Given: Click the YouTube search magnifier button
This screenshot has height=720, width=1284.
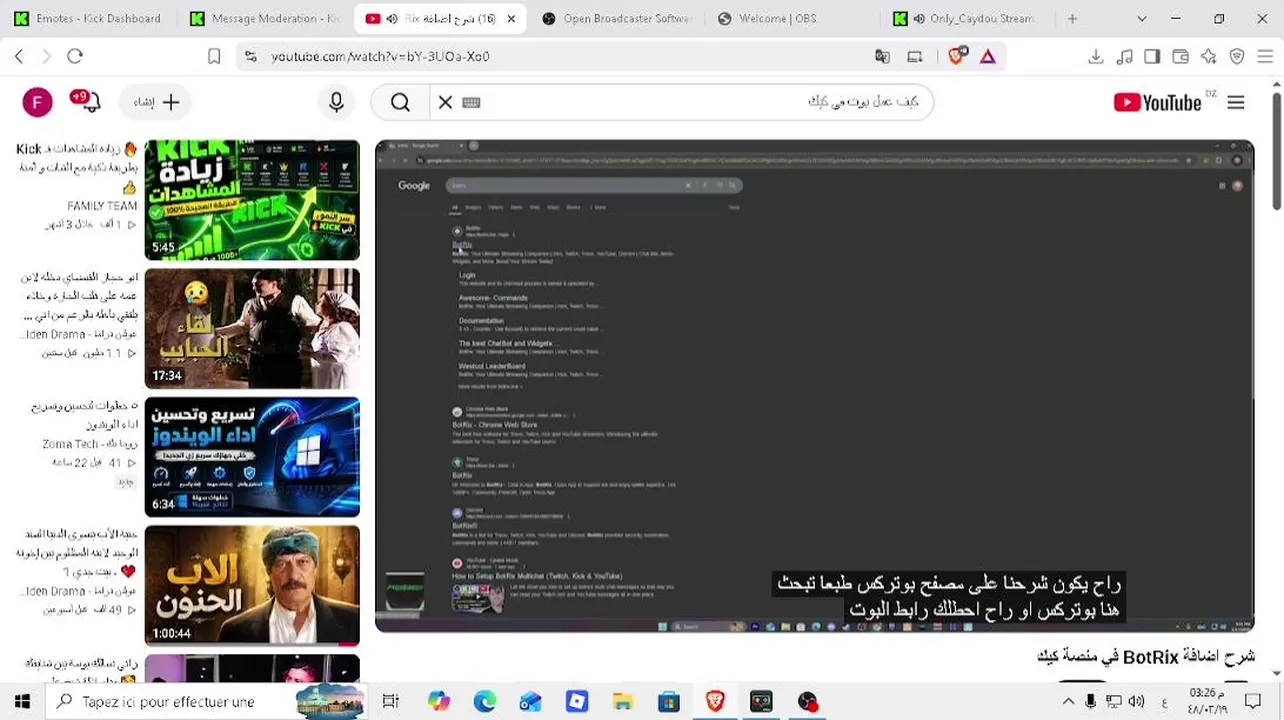Looking at the screenshot, I should click(400, 102).
